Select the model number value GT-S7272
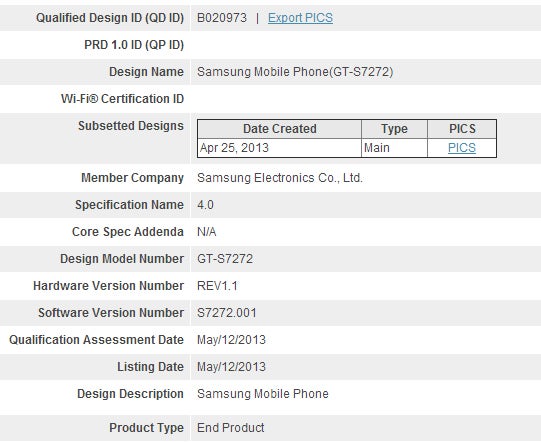Screen dimensions: 541x442 (x=225, y=259)
